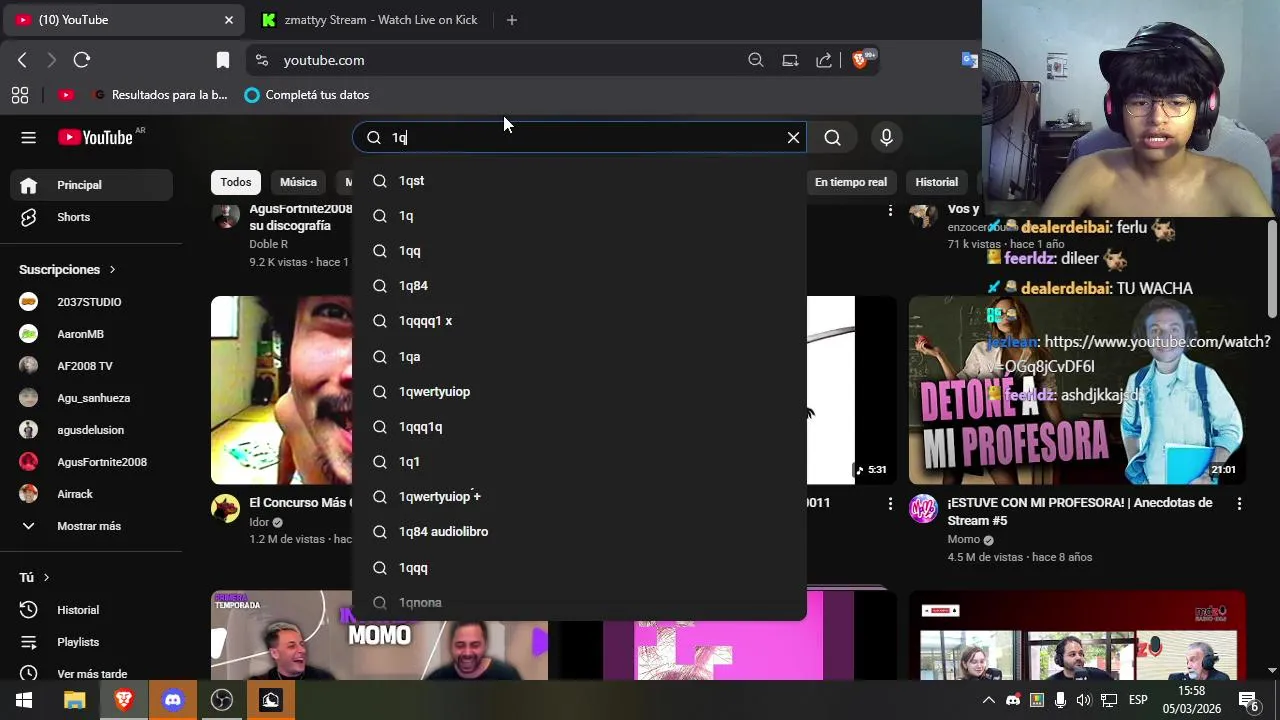The height and width of the screenshot is (720, 1280).
Task: Close the YouTube tab
Action: coord(228,20)
